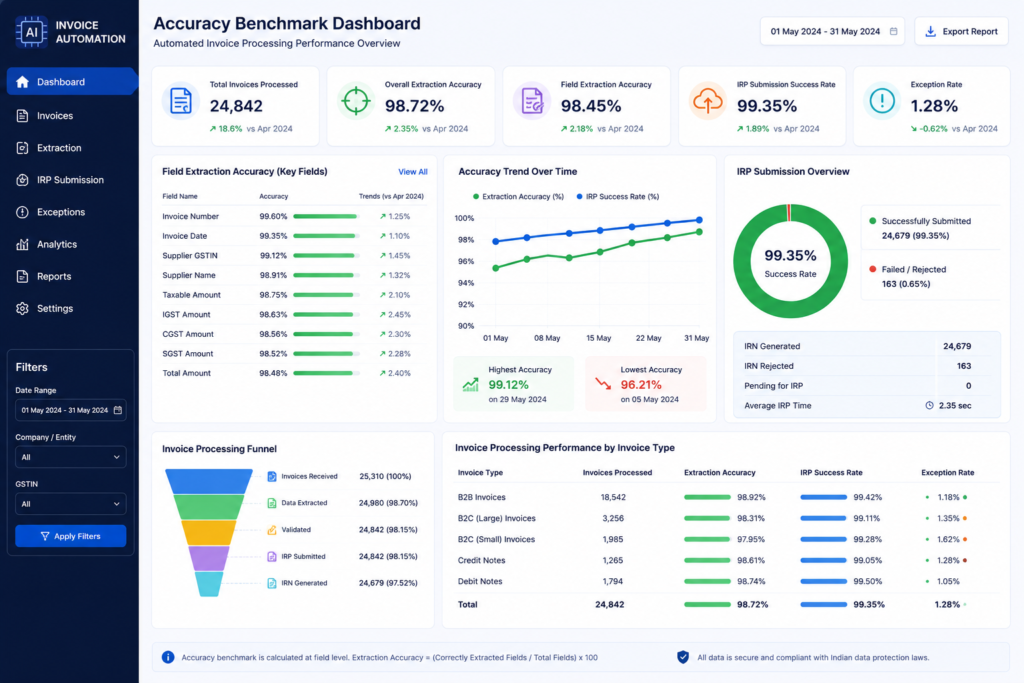Go to Dashboard in sidebar menu
Screen dimensions: 1024x683
[71, 82]
